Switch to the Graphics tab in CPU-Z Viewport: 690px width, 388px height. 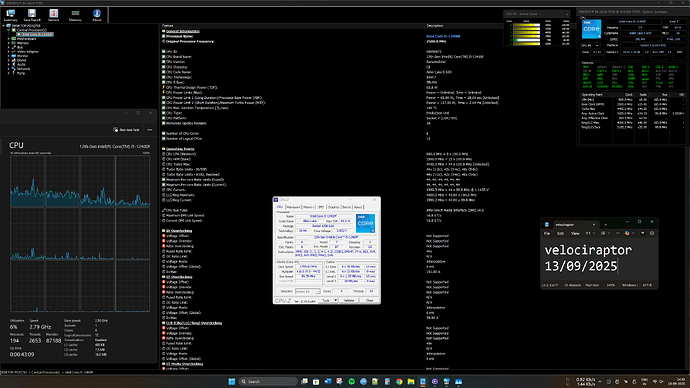click(334, 207)
